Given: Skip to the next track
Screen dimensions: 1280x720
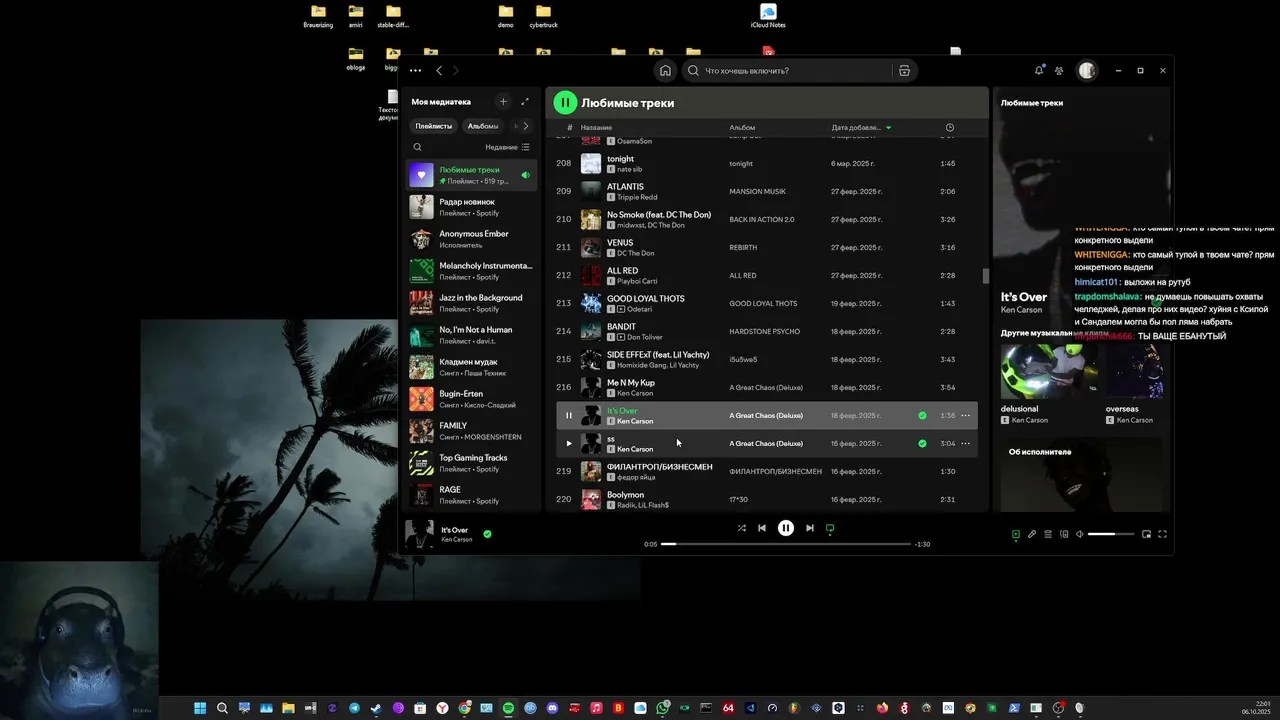Looking at the screenshot, I should coord(810,528).
